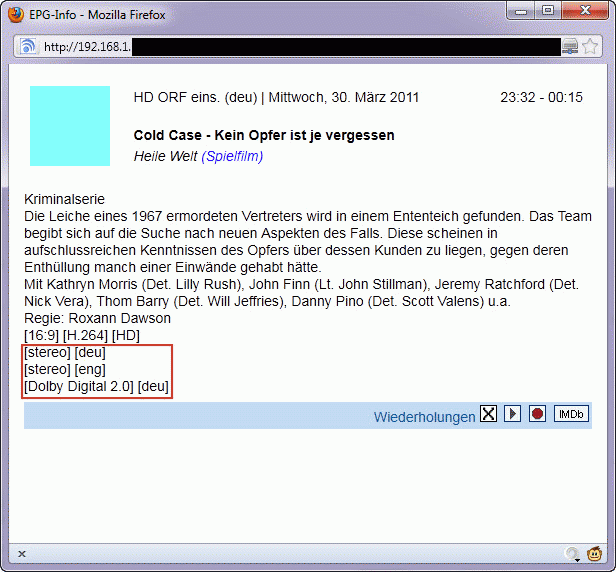Click the broadcast time '23:32 - 00:15'
The height and width of the screenshot is (572, 616).
(541, 97)
